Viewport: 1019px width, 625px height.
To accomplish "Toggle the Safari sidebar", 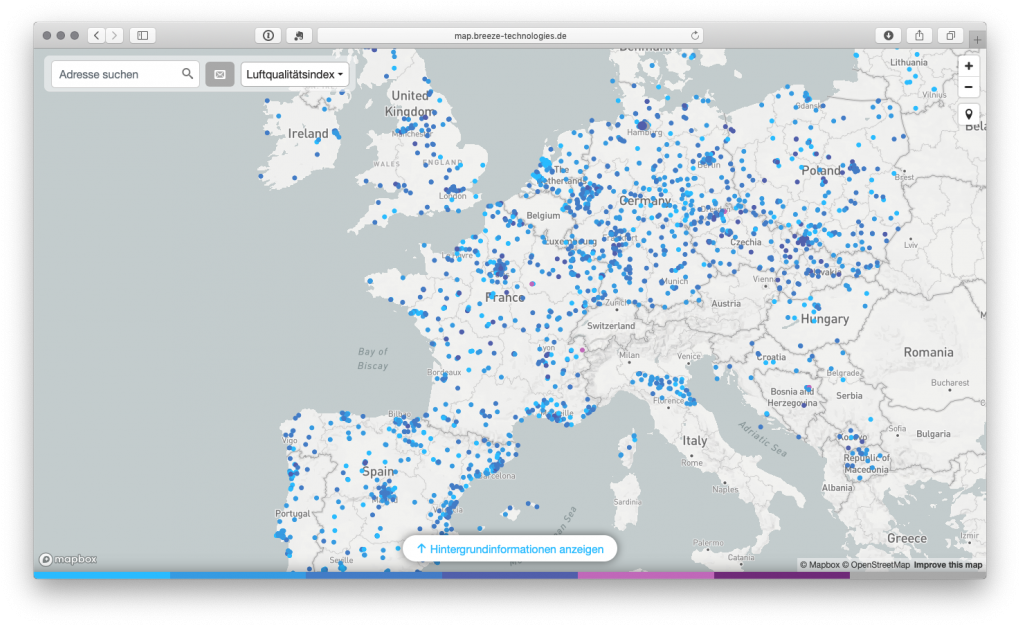I will 142,35.
